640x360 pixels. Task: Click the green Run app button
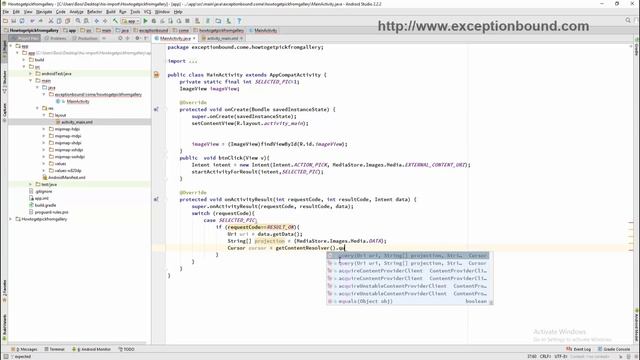pos(145,21)
